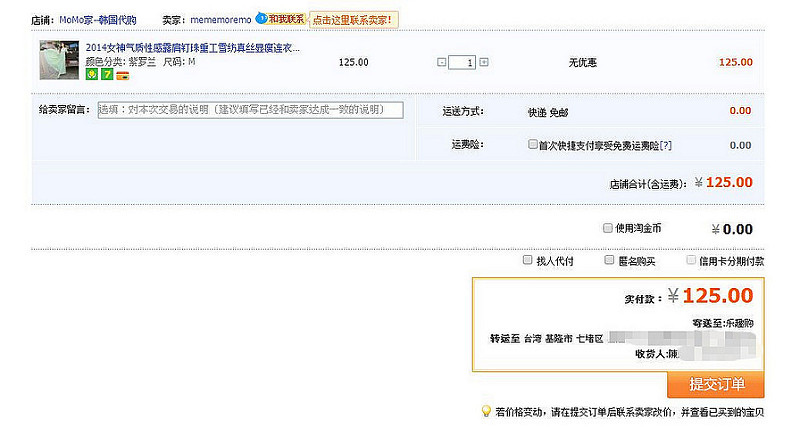Check the 找人代付 option
This screenshot has width=800, height=427.
click(528, 260)
